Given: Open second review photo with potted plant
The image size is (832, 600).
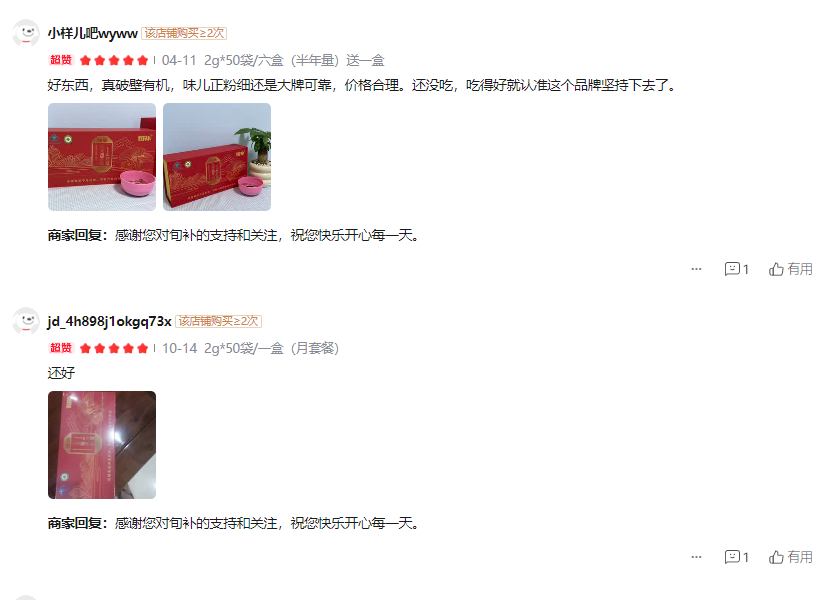Looking at the screenshot, I should pyautogui.click(x=217, y=157).
